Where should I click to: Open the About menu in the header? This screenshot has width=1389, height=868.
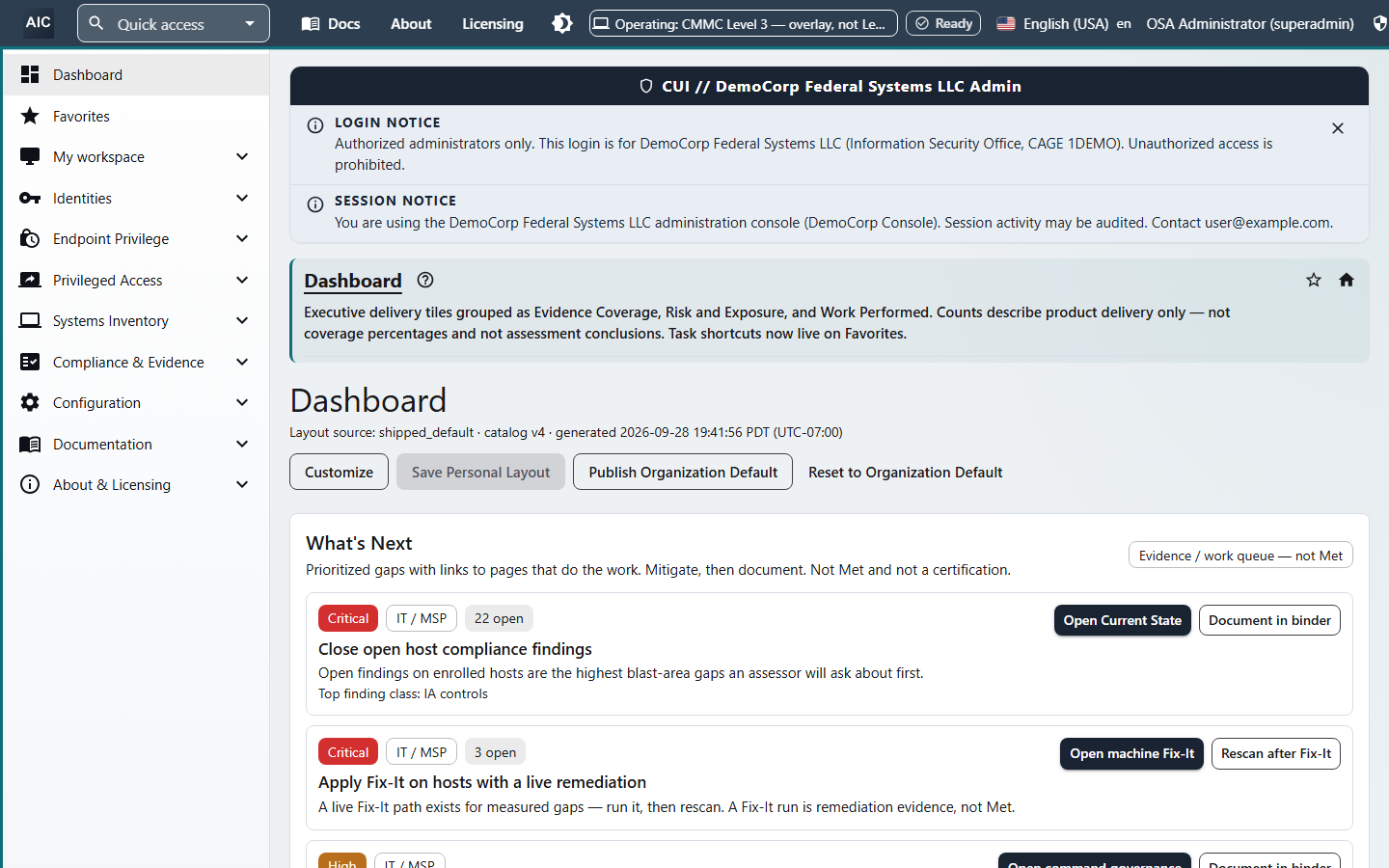411,23
